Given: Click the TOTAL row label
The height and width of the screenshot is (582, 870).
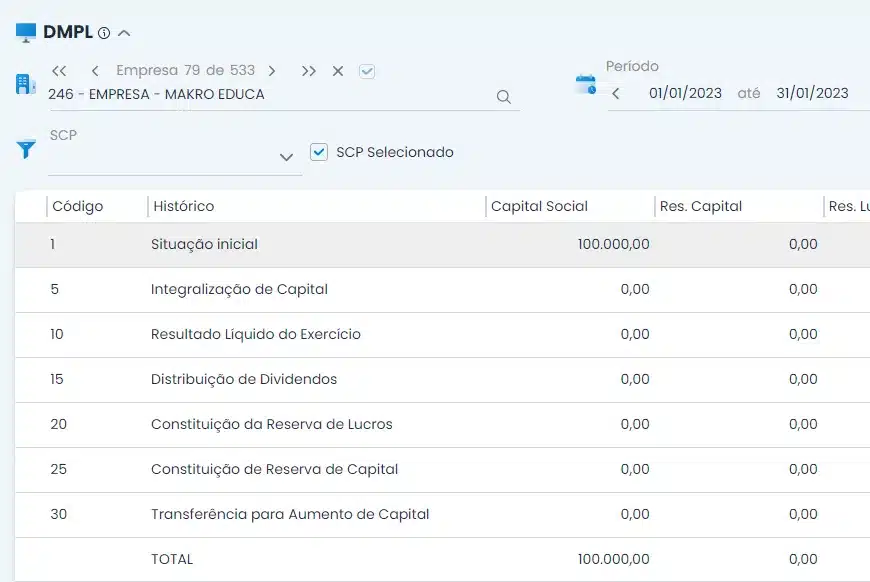Looking at the screenshot, I should [x=172, y=559].
